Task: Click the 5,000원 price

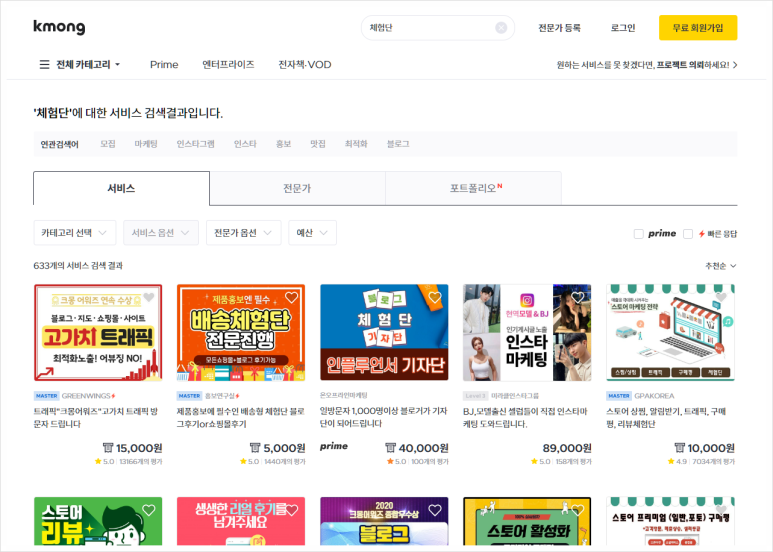Action: coord(284,448)
